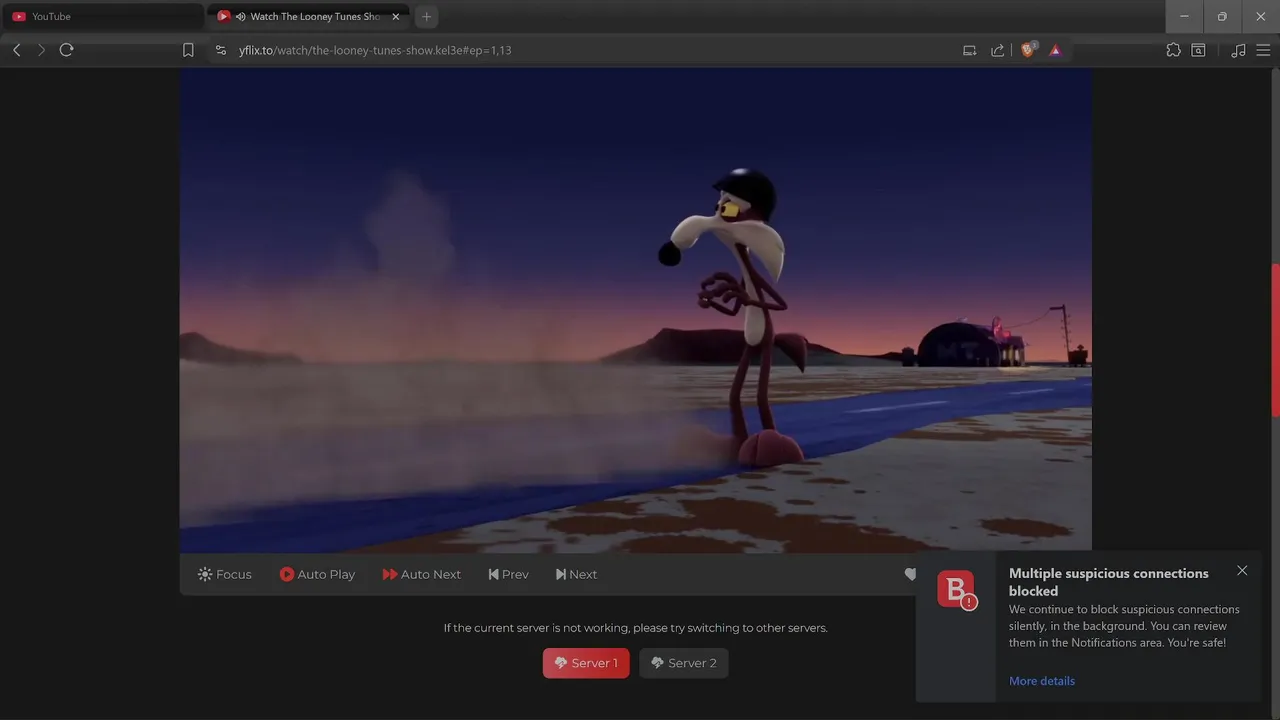Open a new tab with plus button
This screenshot has height=720, width=1280.
click(427, 16)
